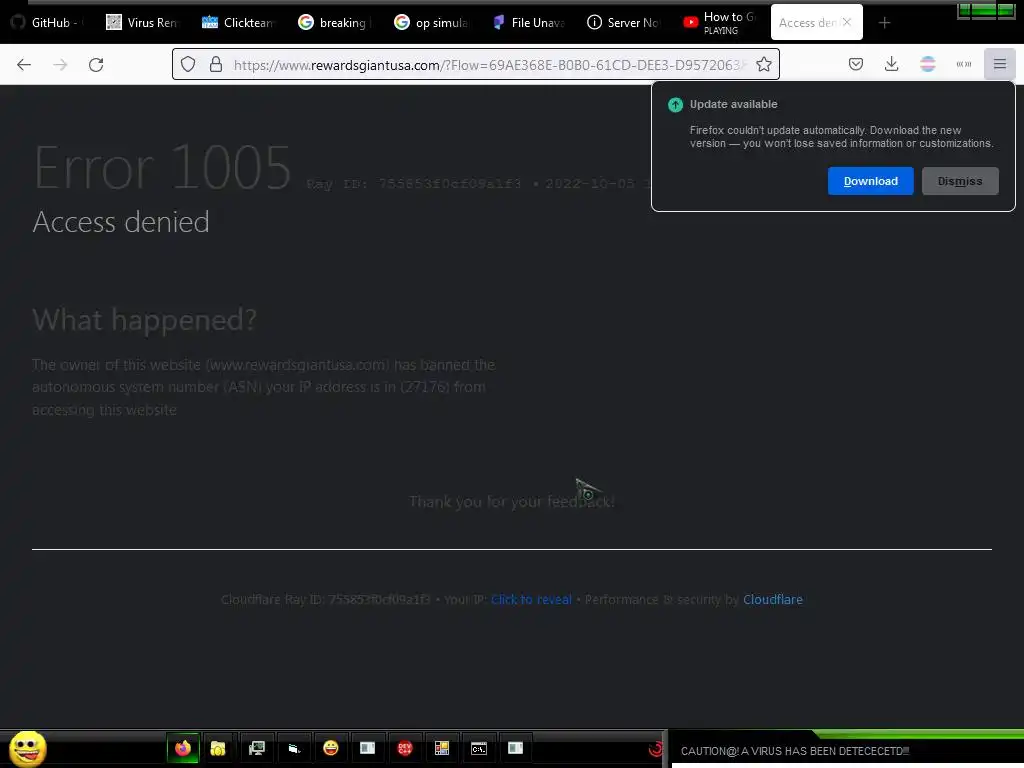The height and width of the screenshot is (768, 1024).
Task: Click 'Click to reveal' IP link
Action: (531, 600)
